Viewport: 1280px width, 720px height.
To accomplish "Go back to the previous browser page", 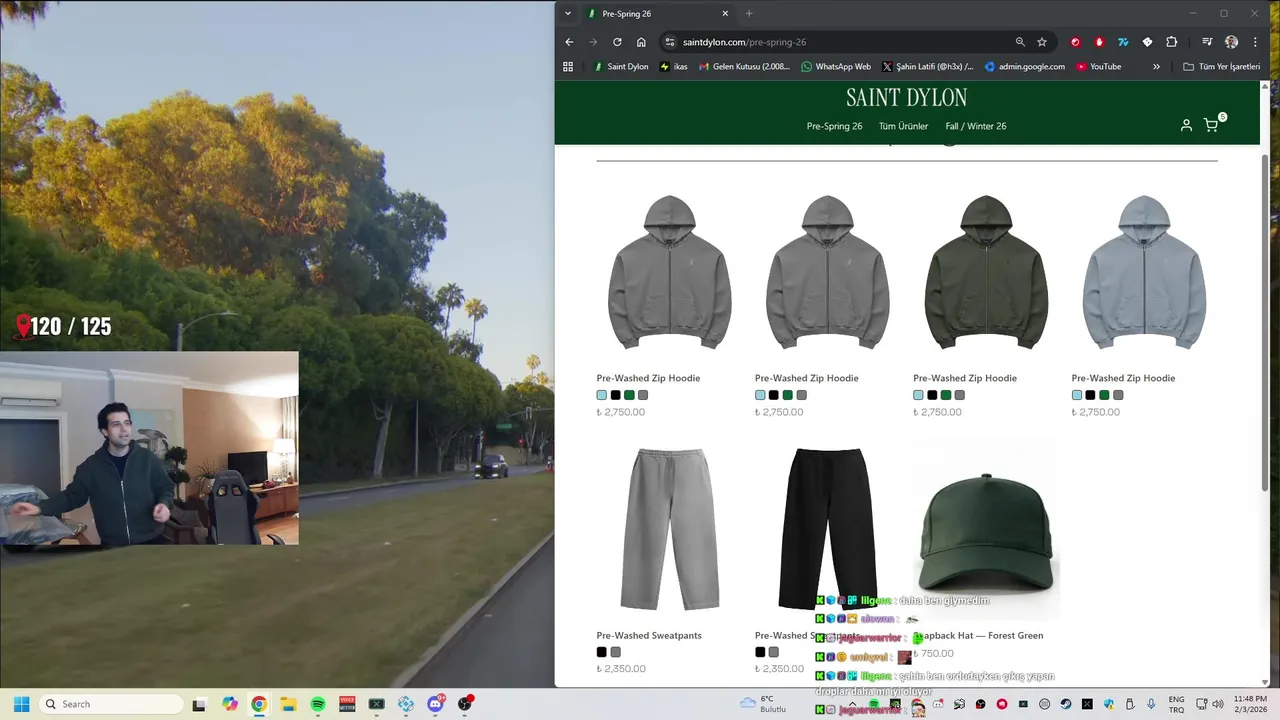I will (569, 42).
